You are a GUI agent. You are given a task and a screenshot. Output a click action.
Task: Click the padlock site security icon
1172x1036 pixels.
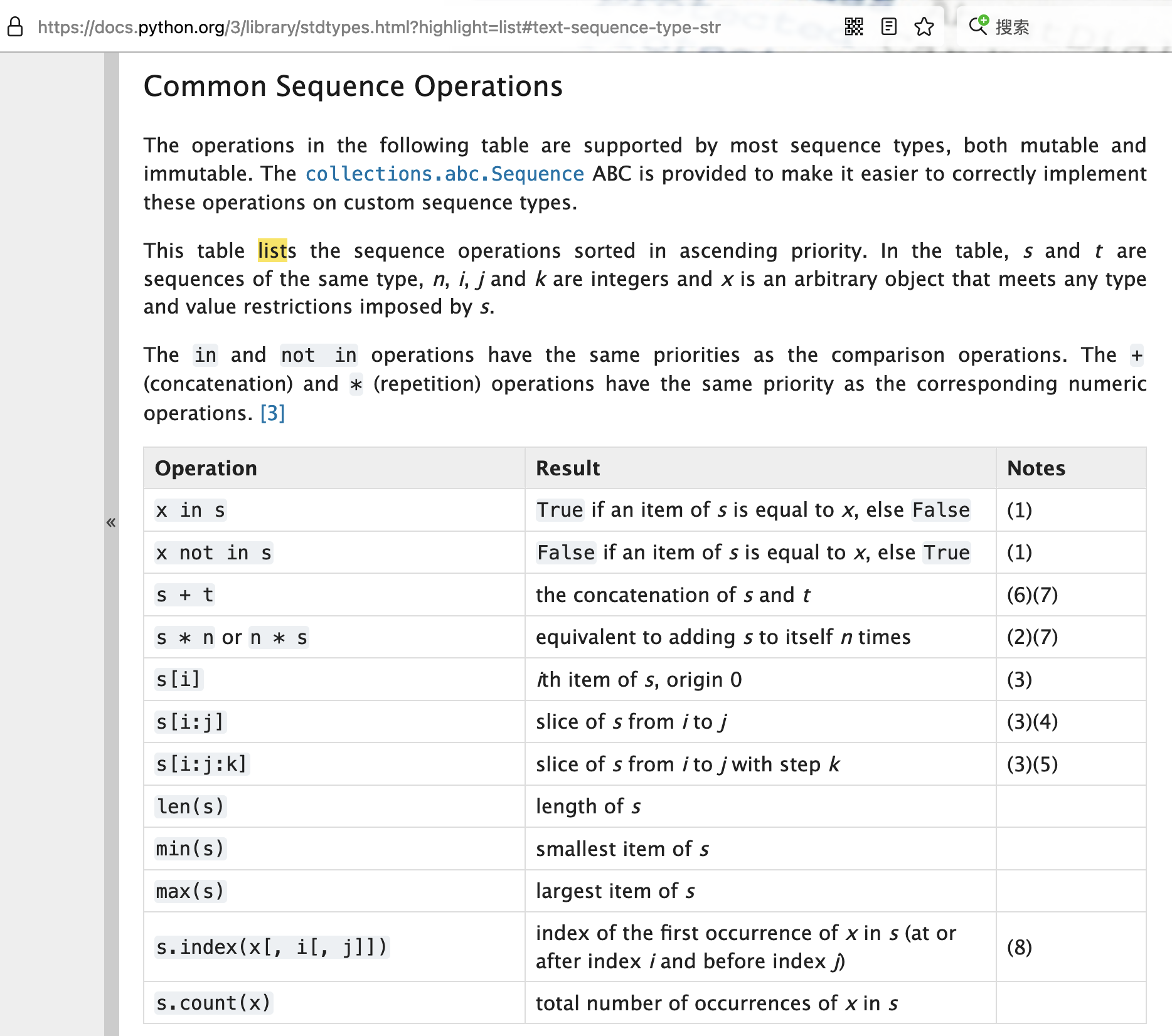[x=15, y=27]
